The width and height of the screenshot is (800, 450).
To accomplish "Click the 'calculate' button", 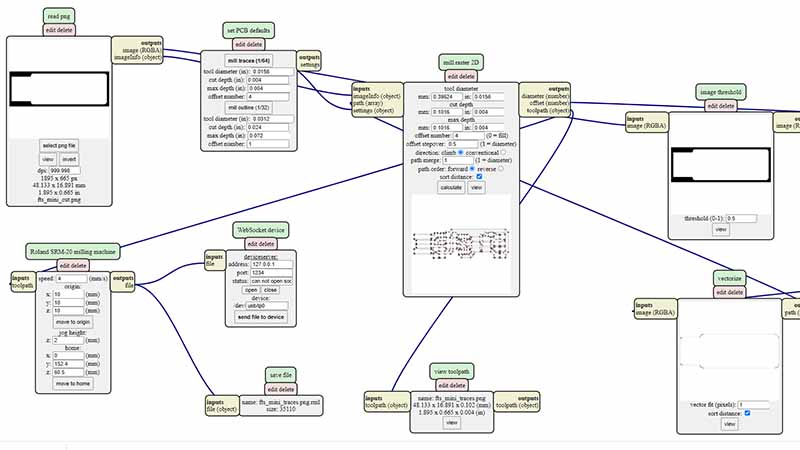I will click(x=451, y=188).
